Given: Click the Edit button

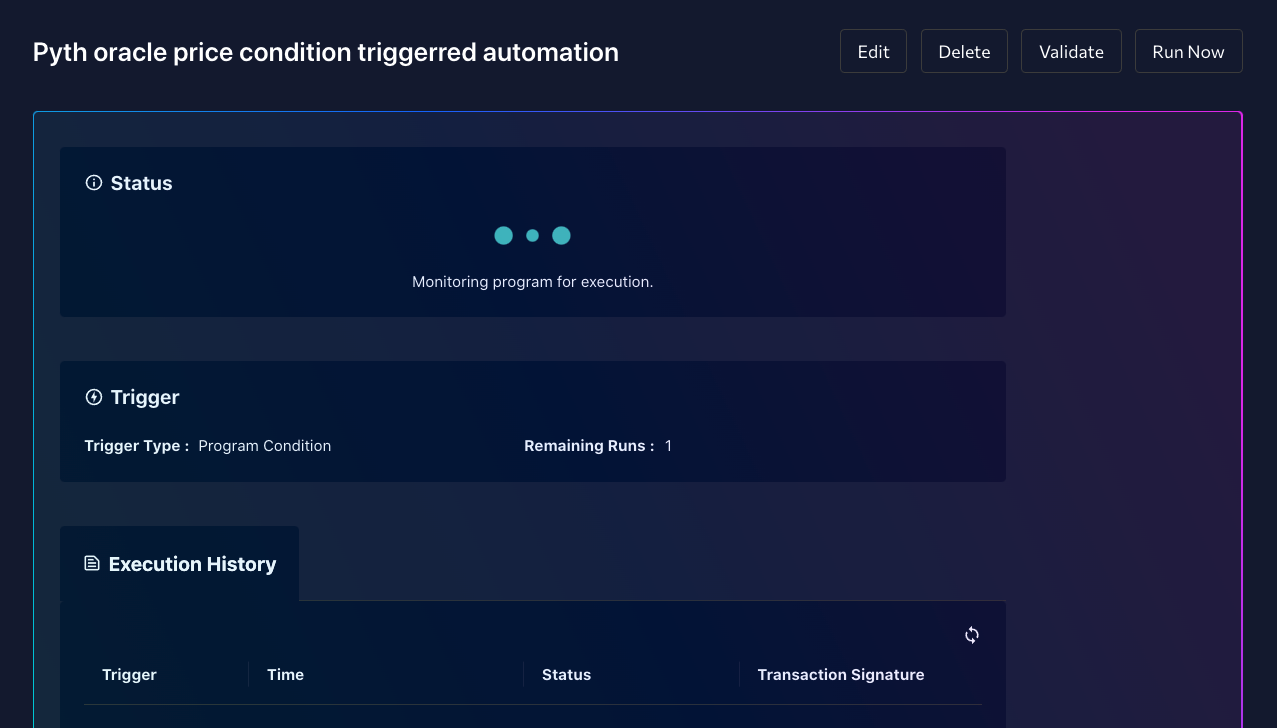Looking at the screenshot, I should tap(872, 50).
